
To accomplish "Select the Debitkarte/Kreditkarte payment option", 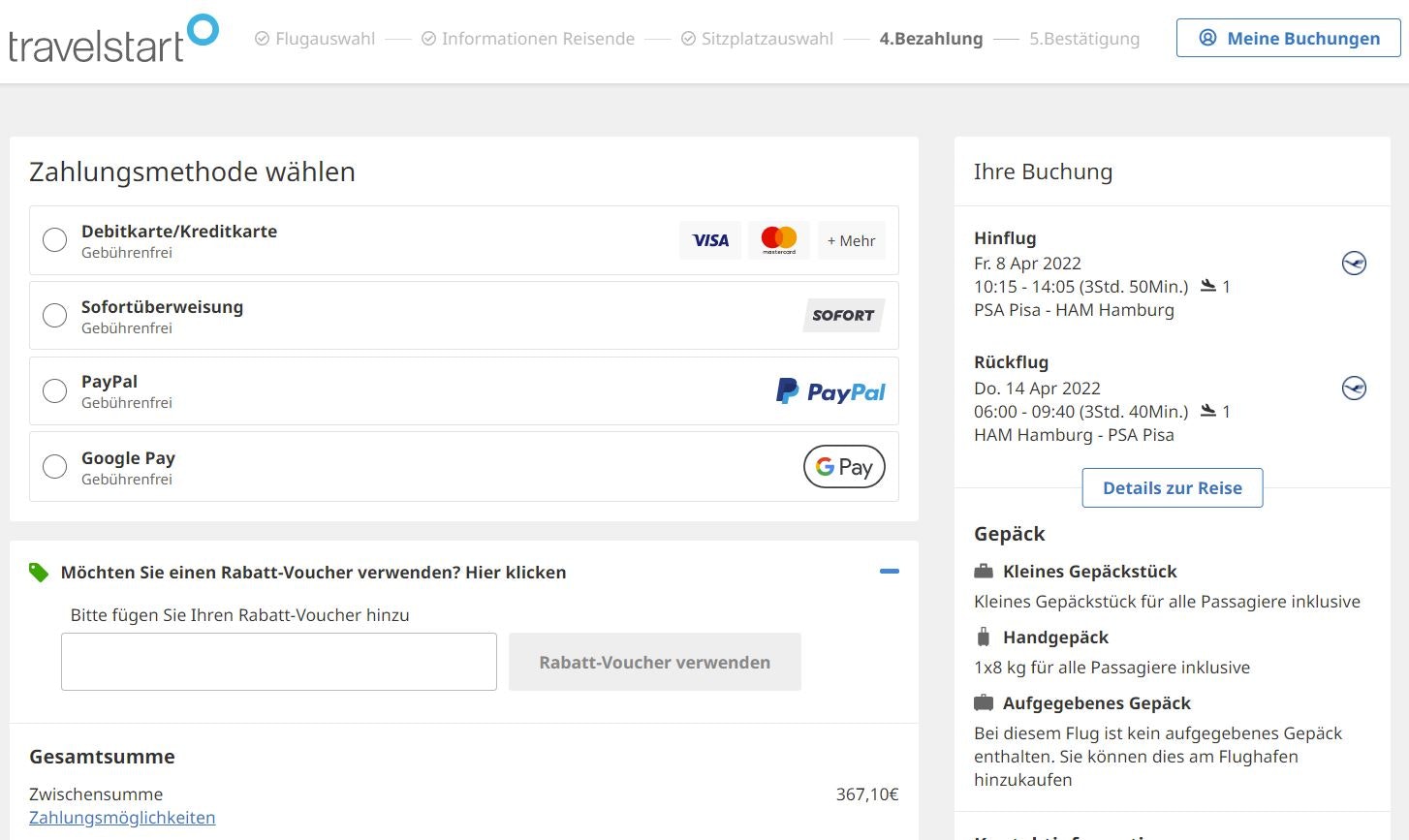I will pyautogui.click(x=54, y=239).
